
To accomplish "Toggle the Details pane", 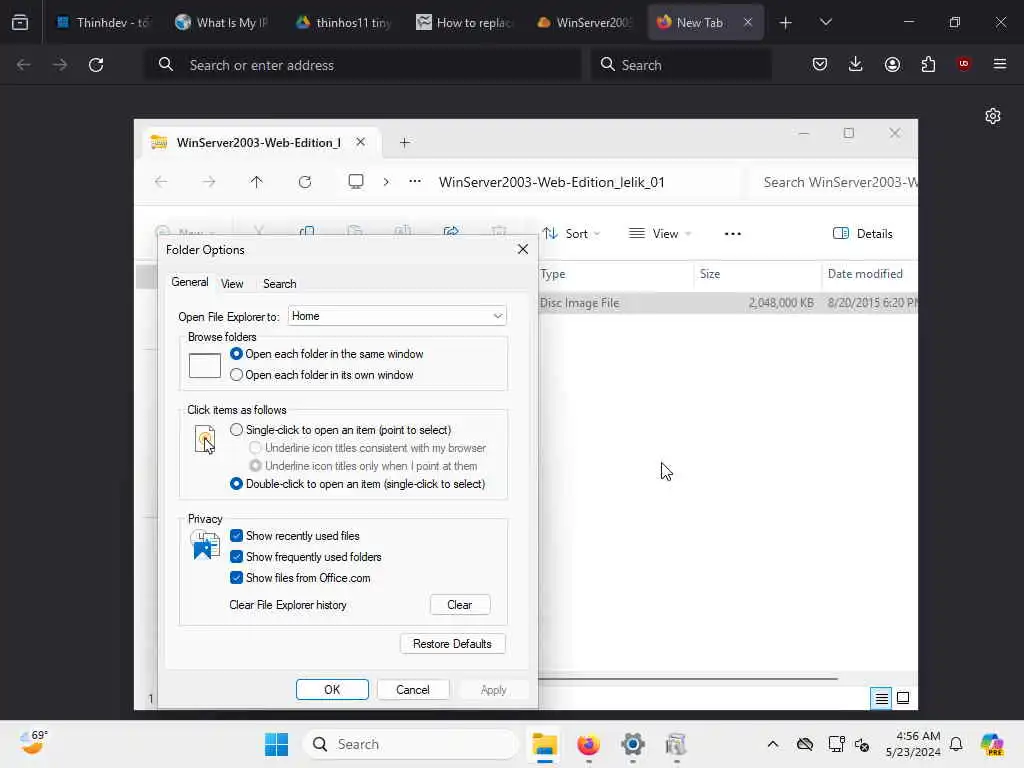I will coord(862,234).
